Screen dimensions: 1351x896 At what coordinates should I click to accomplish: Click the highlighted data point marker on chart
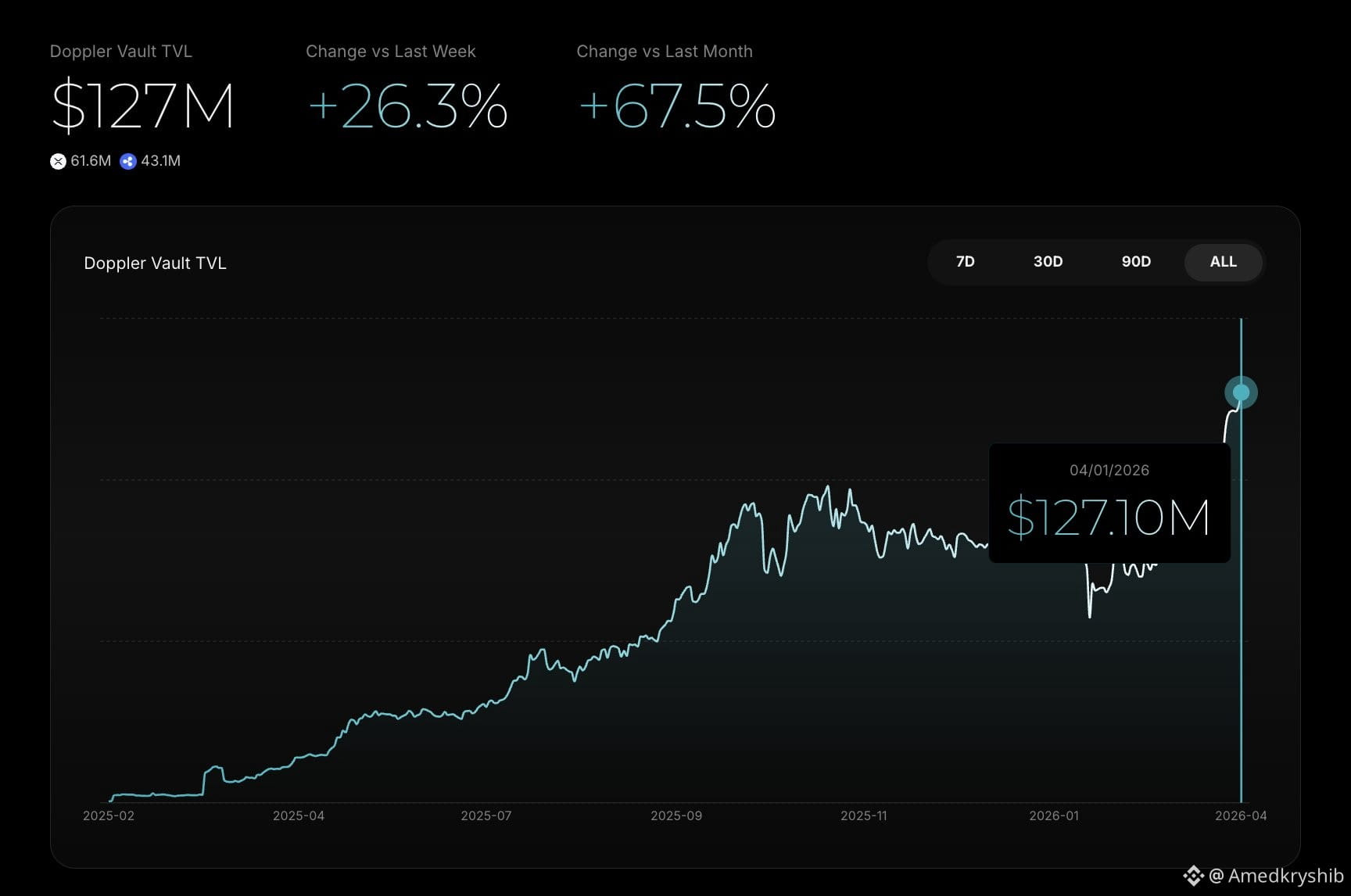pyautogui.click(x=1241, y=392)
